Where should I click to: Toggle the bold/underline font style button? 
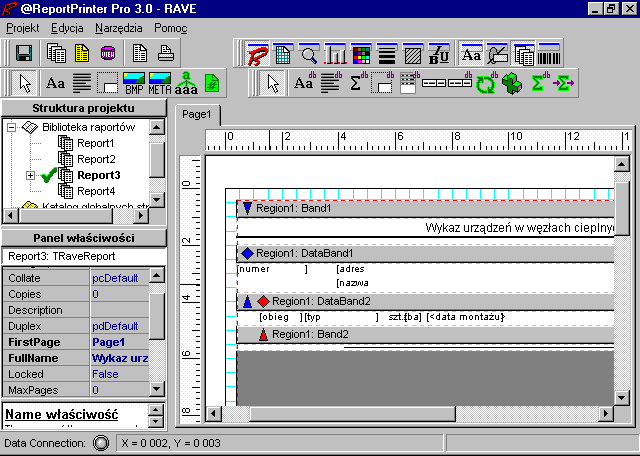439,54
